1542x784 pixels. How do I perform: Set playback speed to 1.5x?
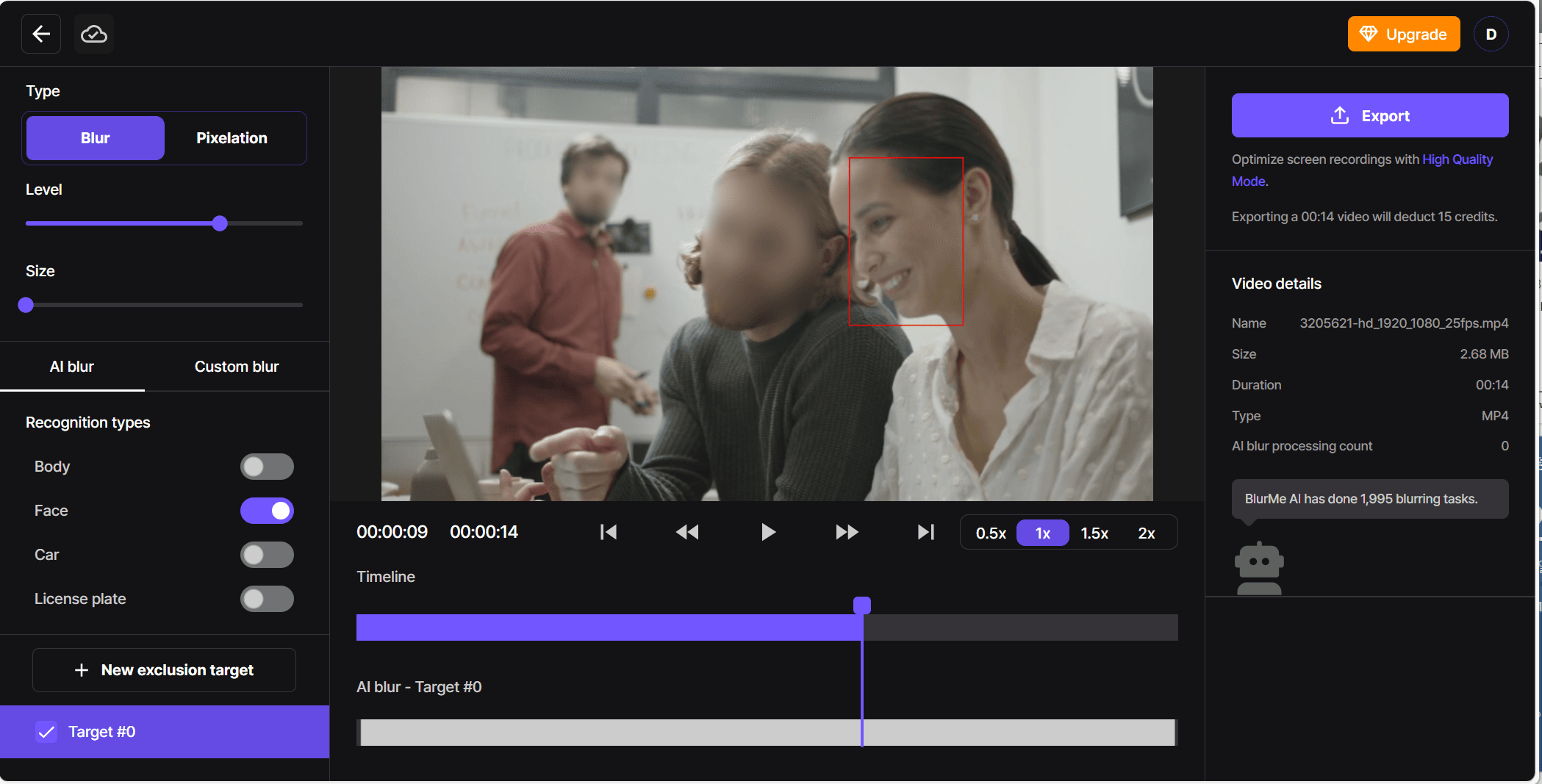1094,533
